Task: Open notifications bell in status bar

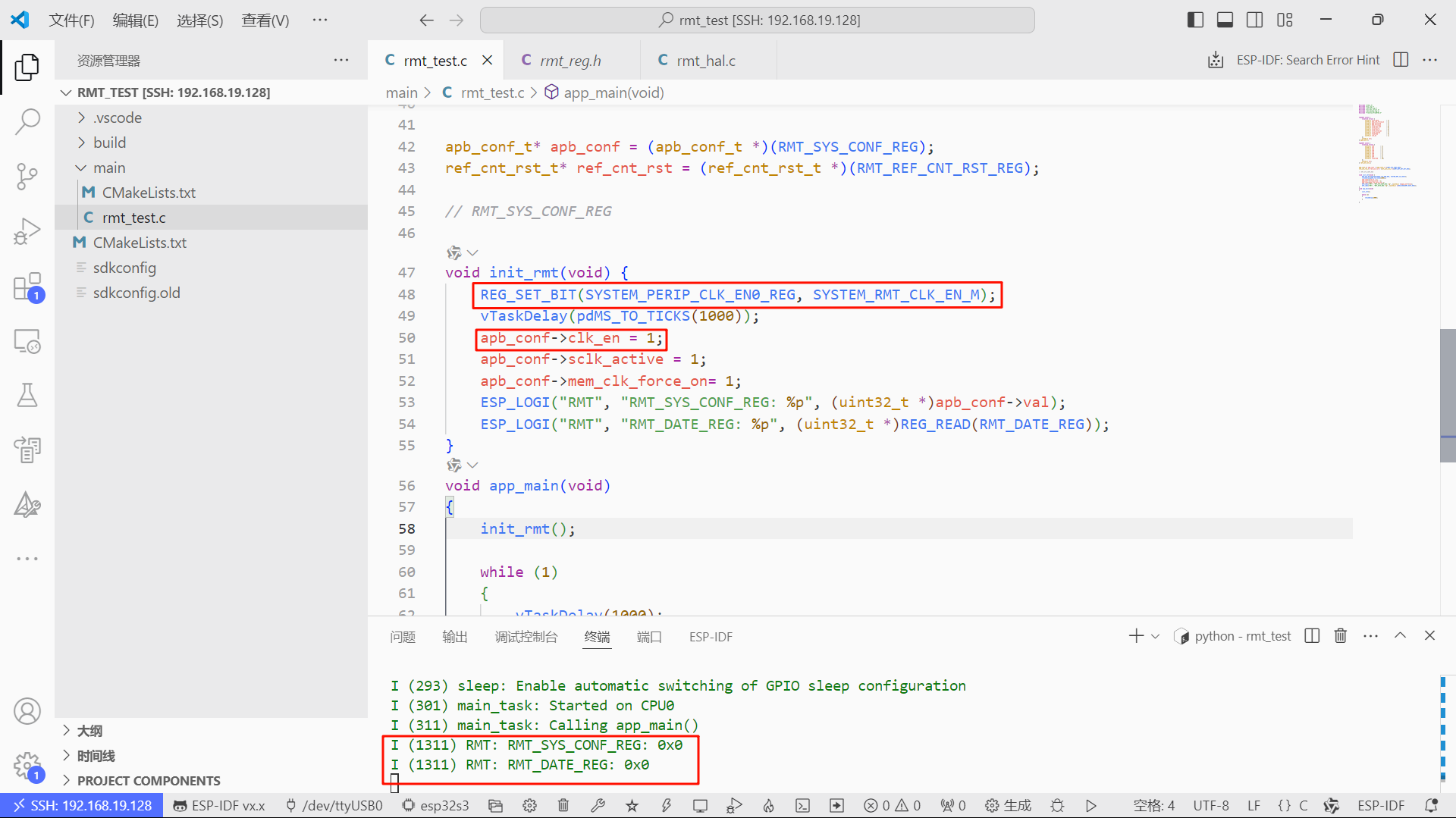Action: coord(1431,805)
